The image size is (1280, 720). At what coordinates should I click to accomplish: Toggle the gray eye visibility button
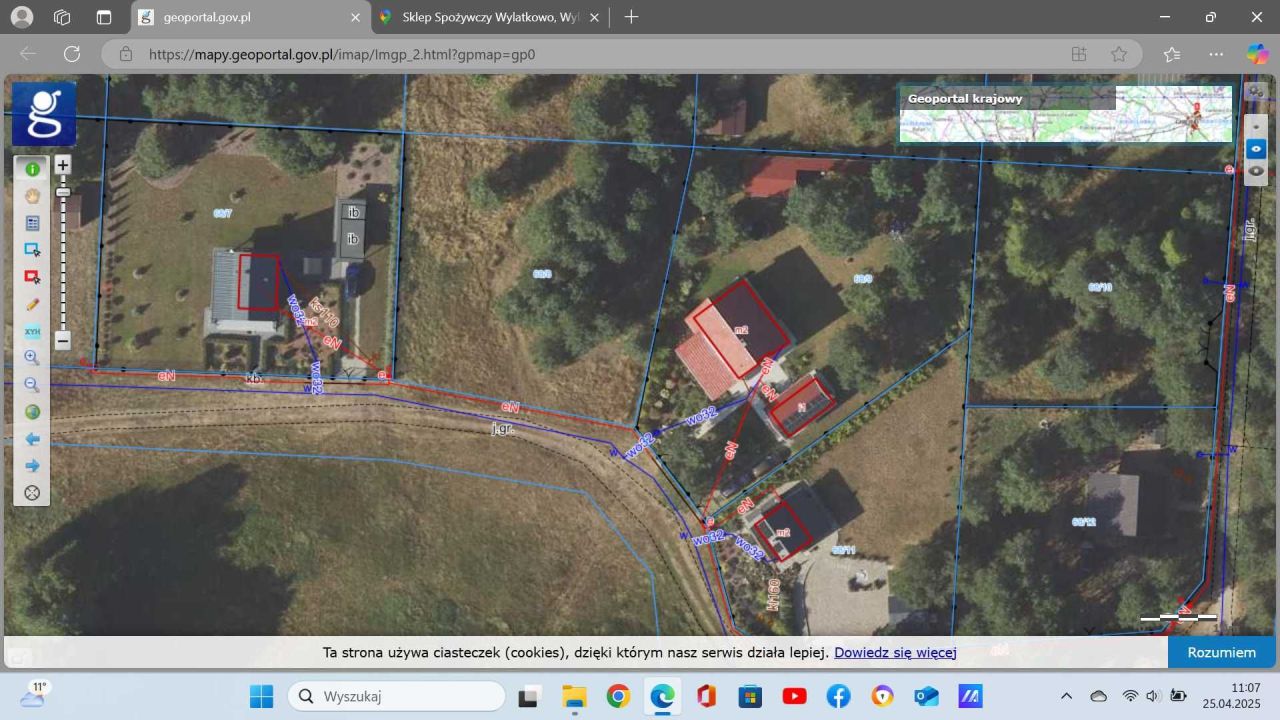[1256, 171]
